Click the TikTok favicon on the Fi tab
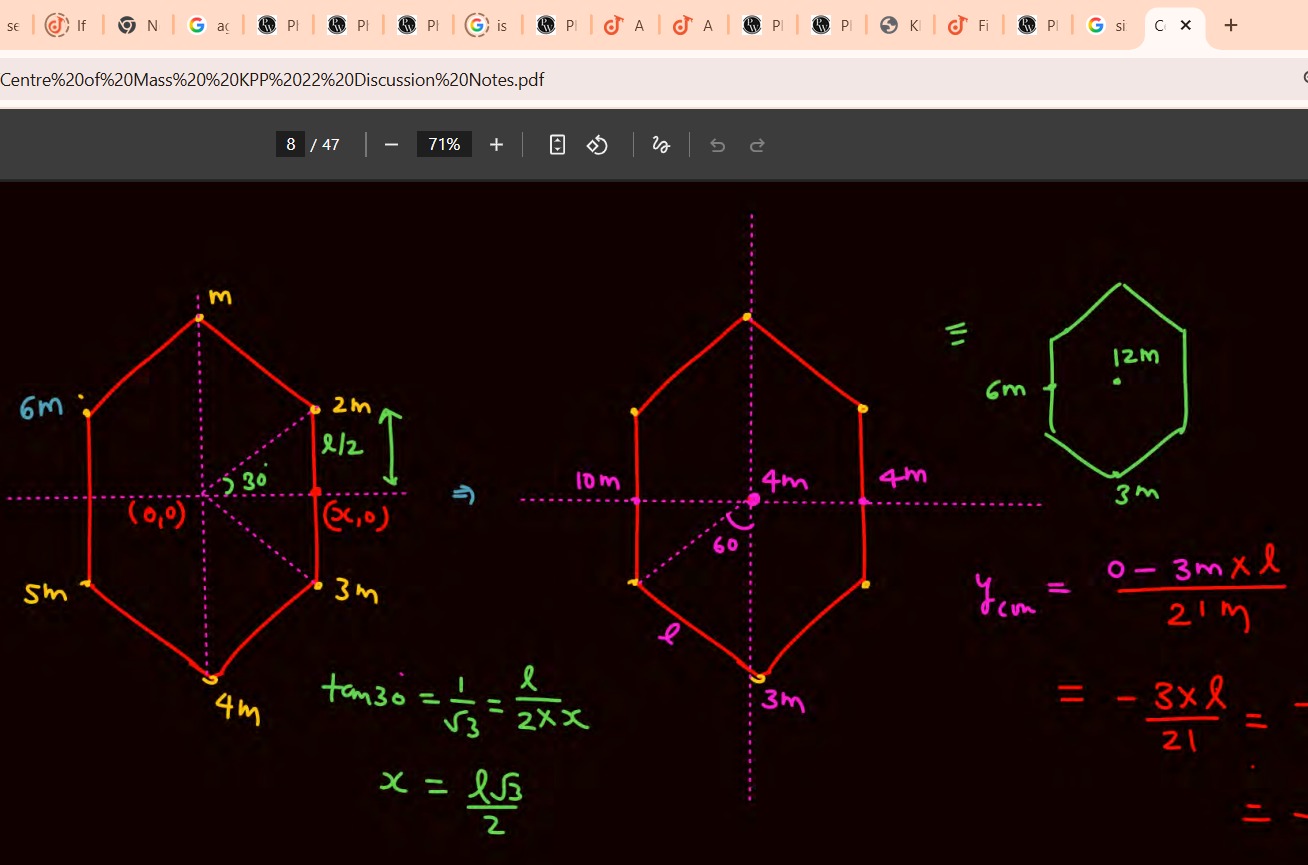The width and height of the screenshot is (1308, 865). [x=955, y=25]
